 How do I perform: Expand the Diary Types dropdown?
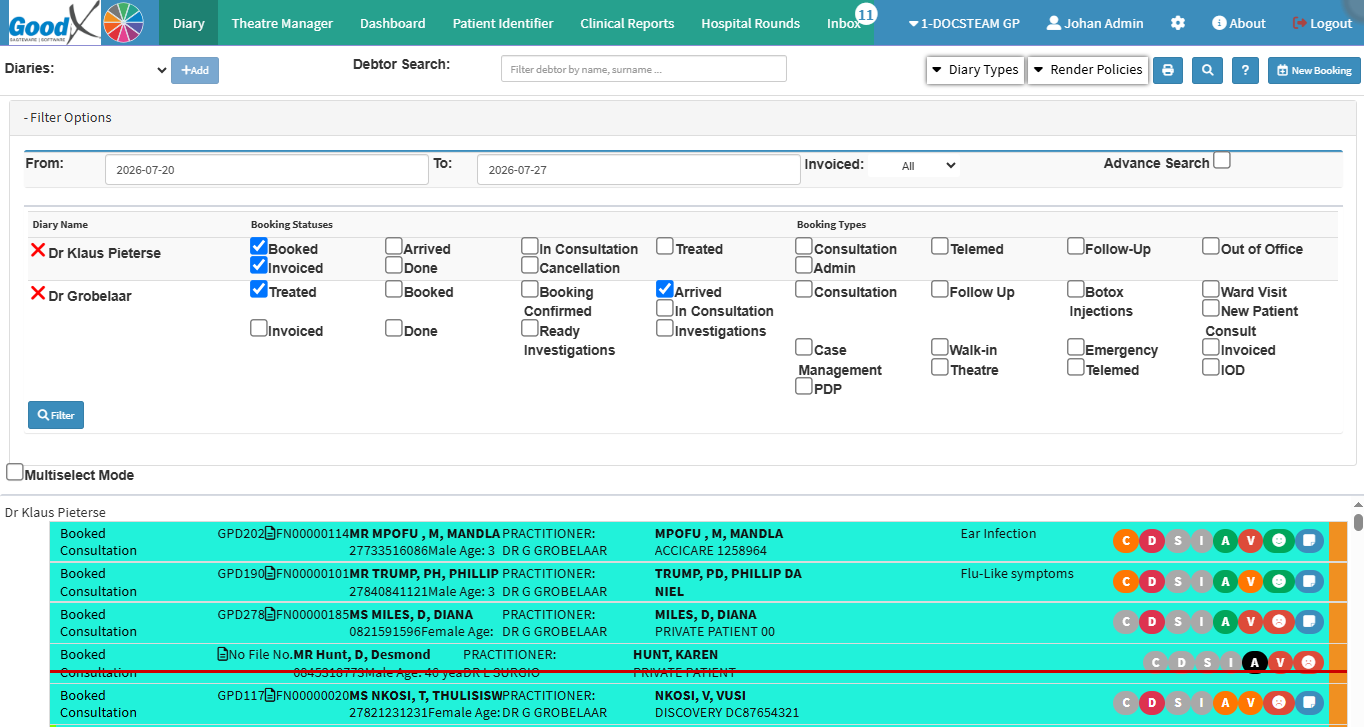tap(976, 70)
